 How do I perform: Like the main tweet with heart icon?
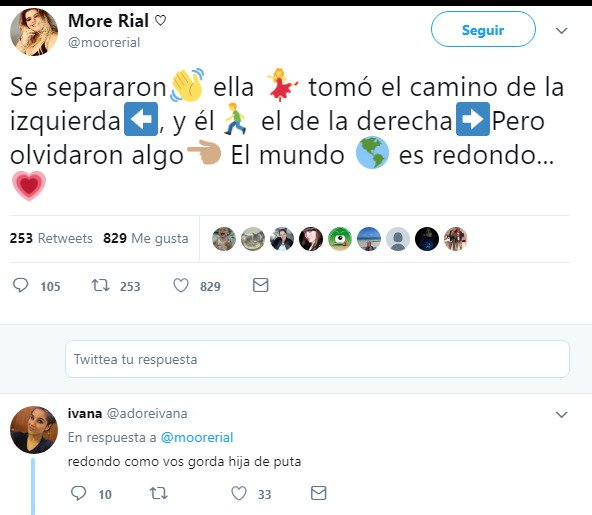coord(181,285)
